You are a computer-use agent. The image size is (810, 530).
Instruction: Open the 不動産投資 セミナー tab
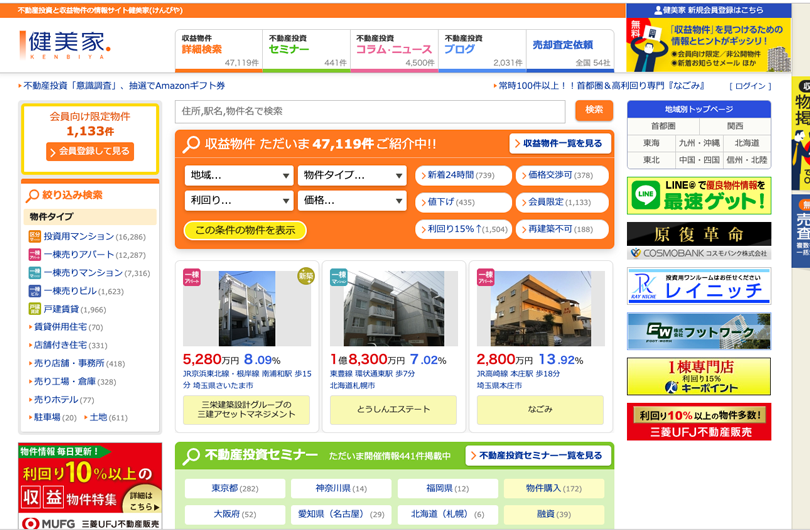coord(306,51)
